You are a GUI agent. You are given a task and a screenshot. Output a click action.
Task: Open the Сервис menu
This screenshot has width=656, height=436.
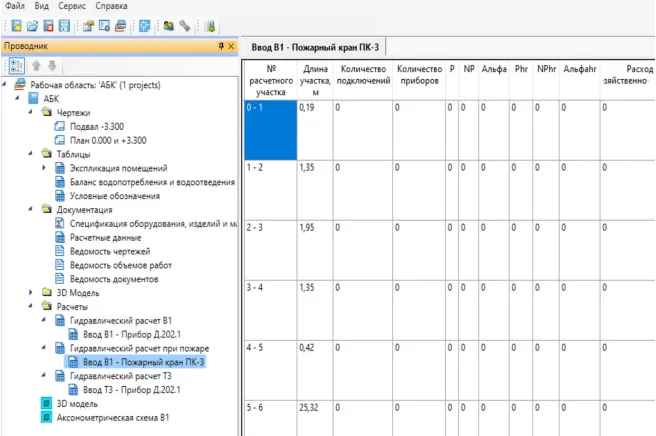[x=74, y=6]
